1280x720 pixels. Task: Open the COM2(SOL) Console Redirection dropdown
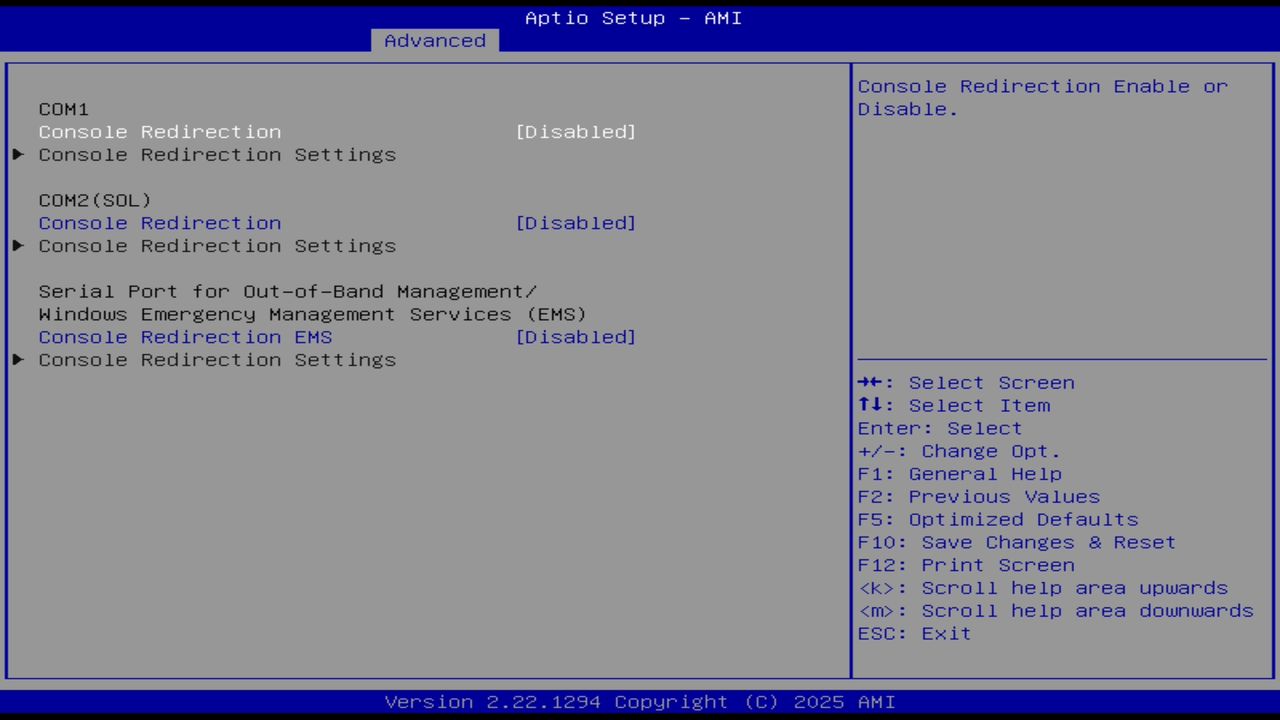[x=576, y=223]
